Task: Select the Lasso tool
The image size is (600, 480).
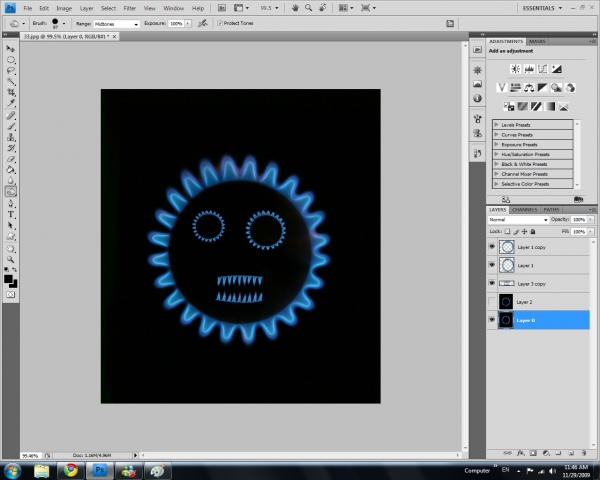Action: (x=11, y=71)
